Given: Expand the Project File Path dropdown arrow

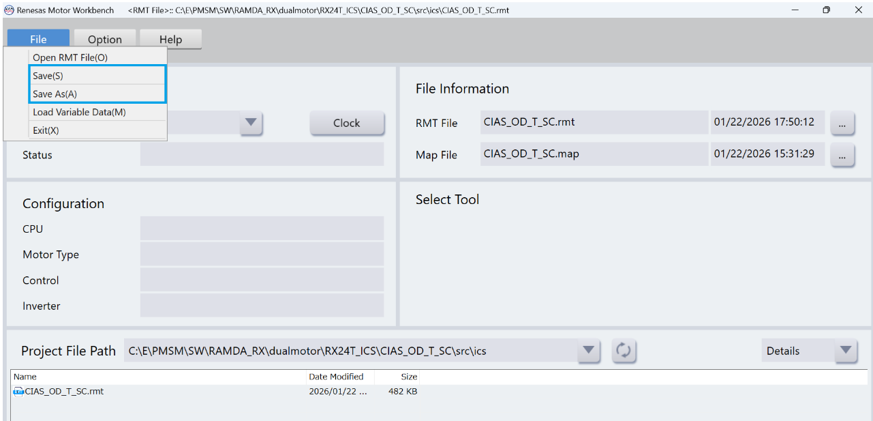Looking at the screenshot, I should pyautogui.click(x=588, y=351).
